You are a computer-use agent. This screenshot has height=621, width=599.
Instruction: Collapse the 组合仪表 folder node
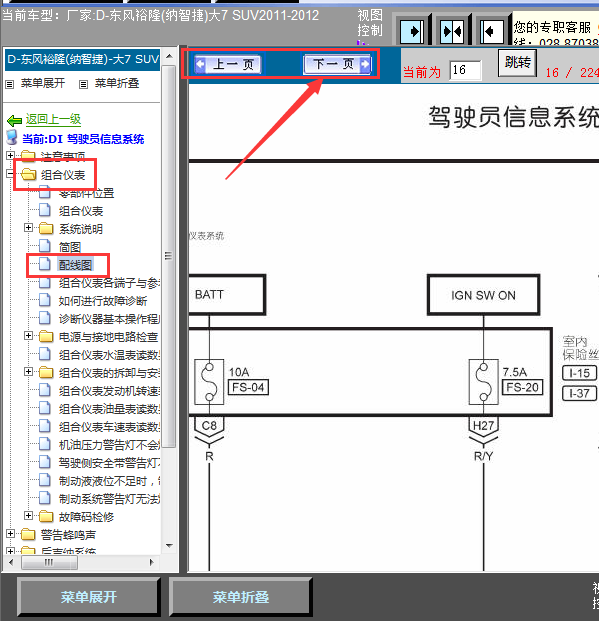pyautogui.click(x=10, y=173)
